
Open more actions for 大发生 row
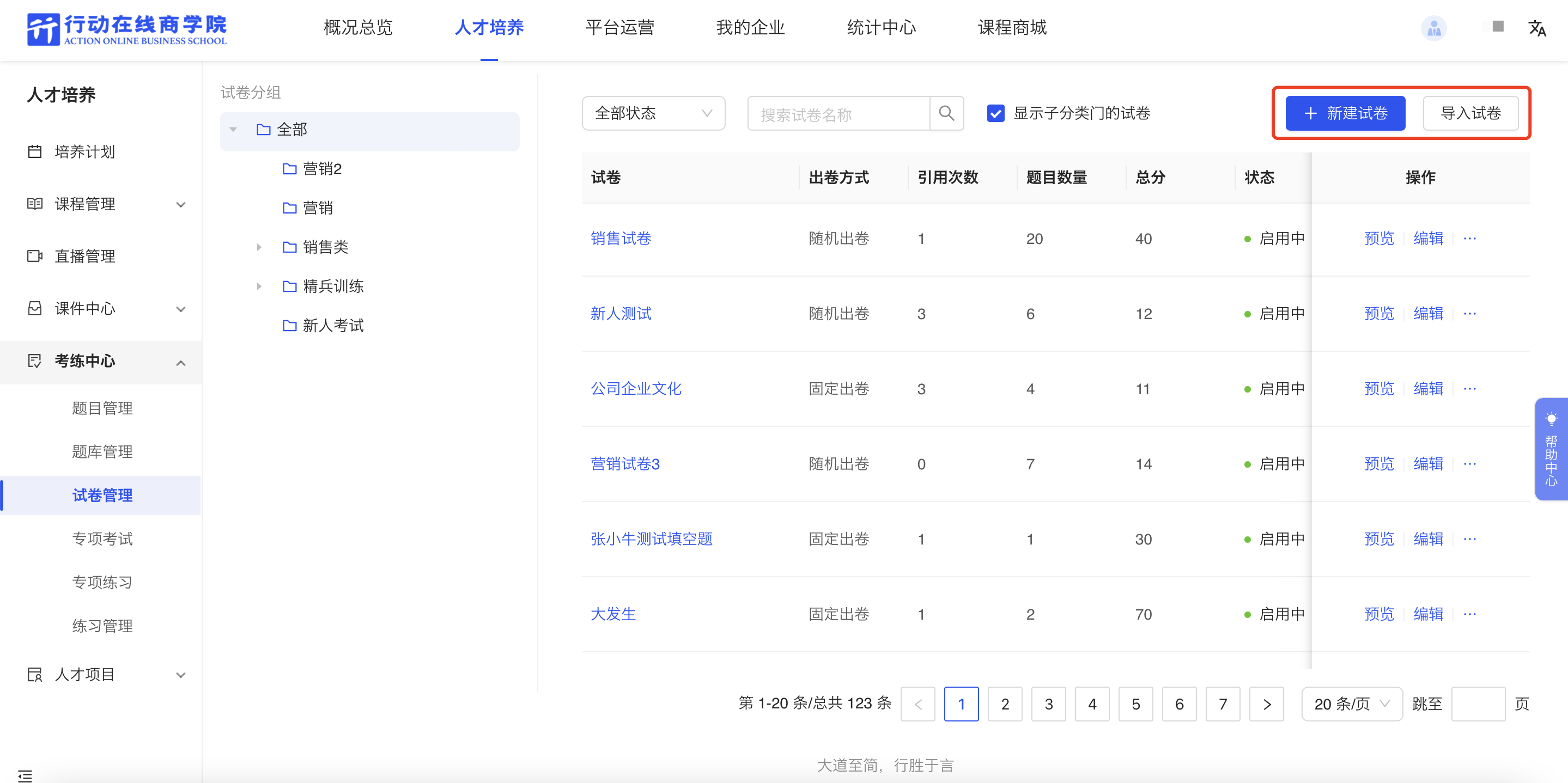[x=1469, y=614]
